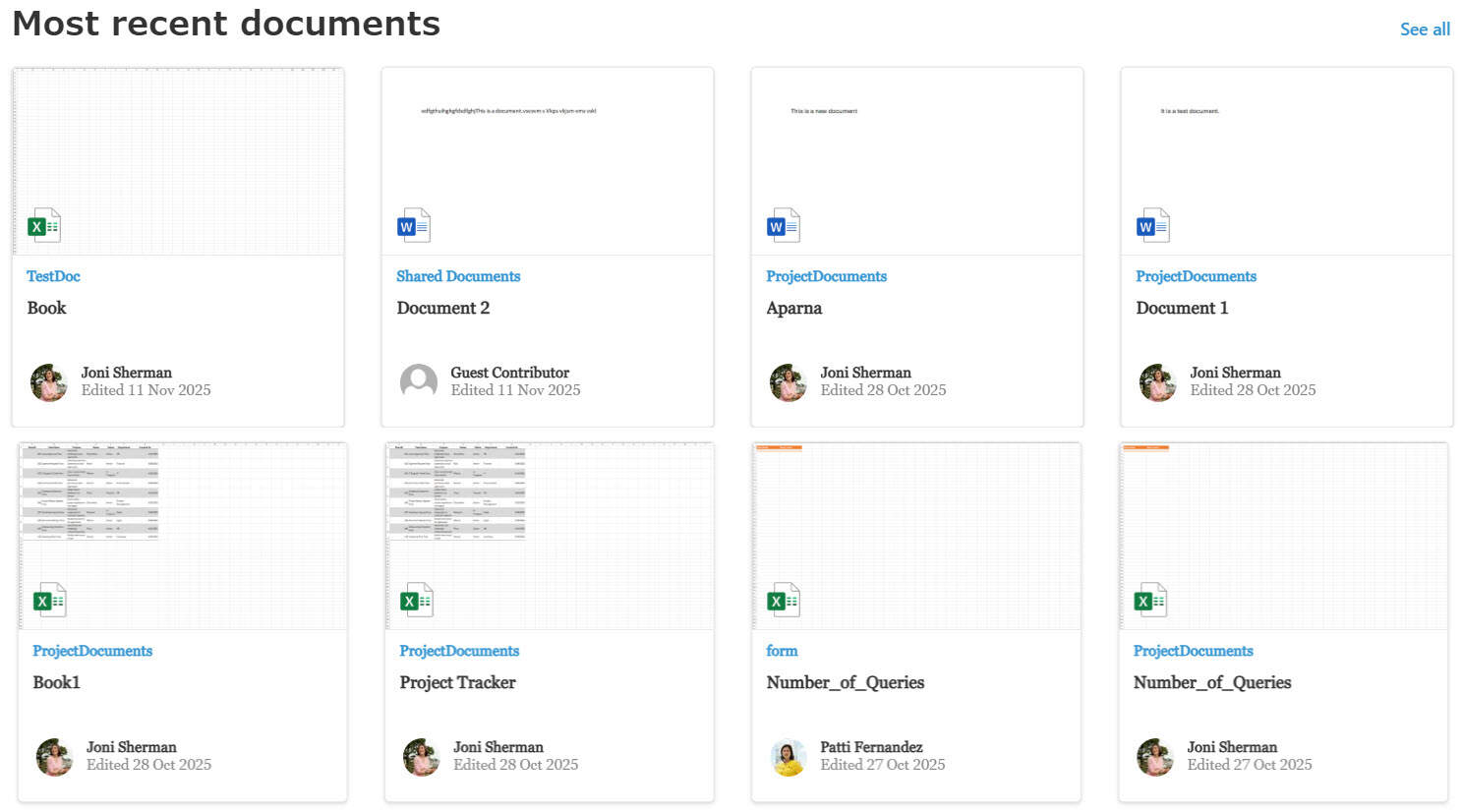Click Joni Sherman's avatar on the Book1 card

coord(54,757)
